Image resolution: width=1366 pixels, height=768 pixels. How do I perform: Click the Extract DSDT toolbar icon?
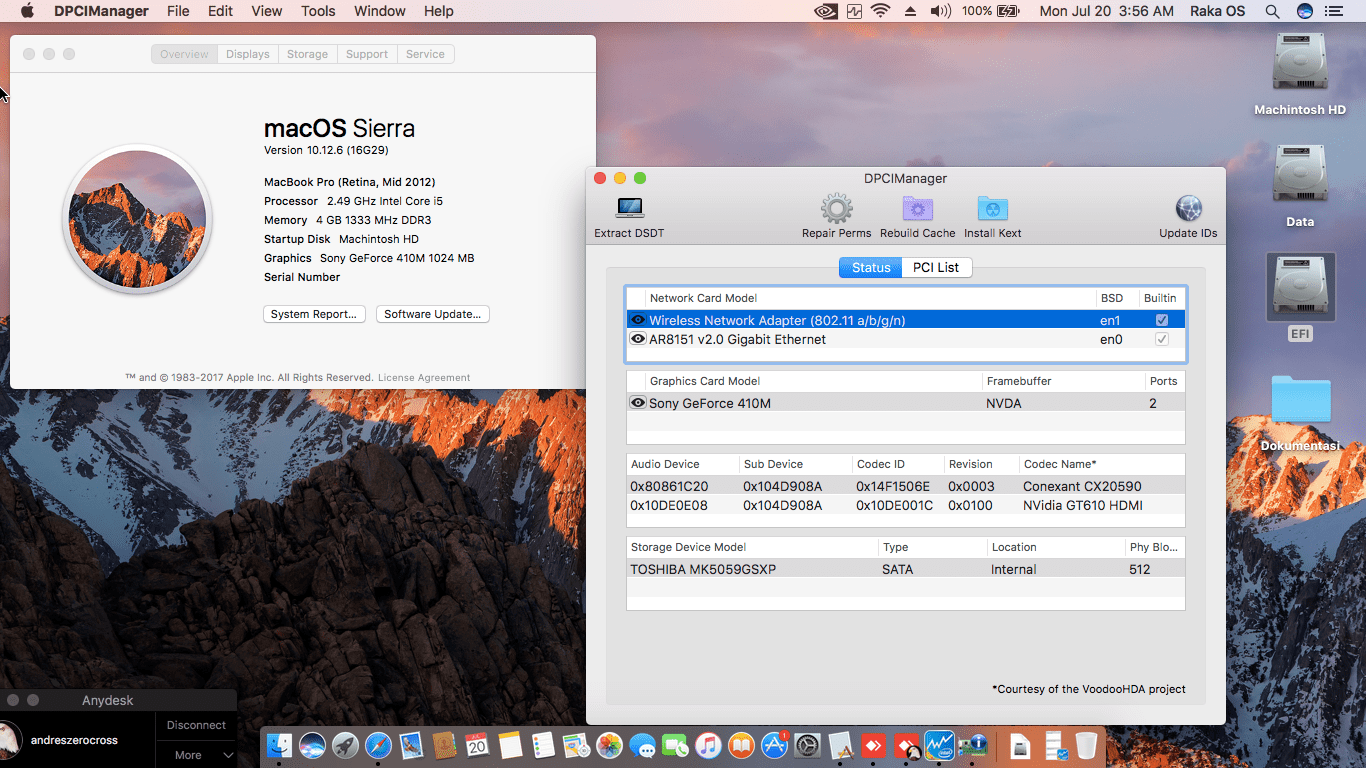click(629, 208)
